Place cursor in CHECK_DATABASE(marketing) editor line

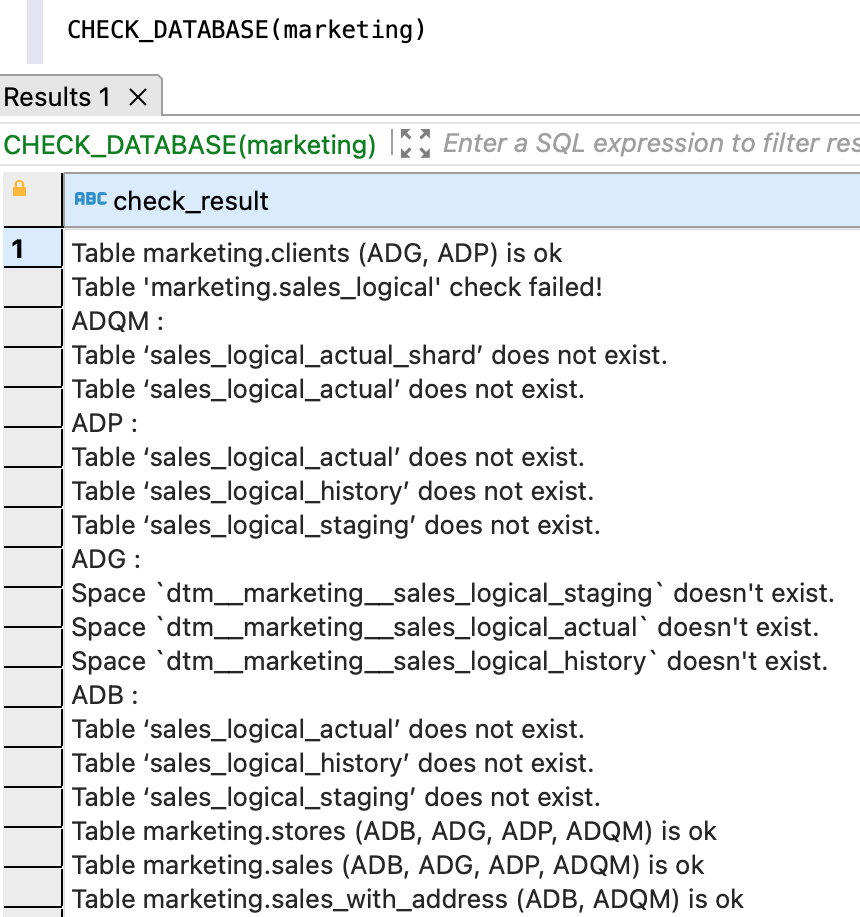point(246,29)
